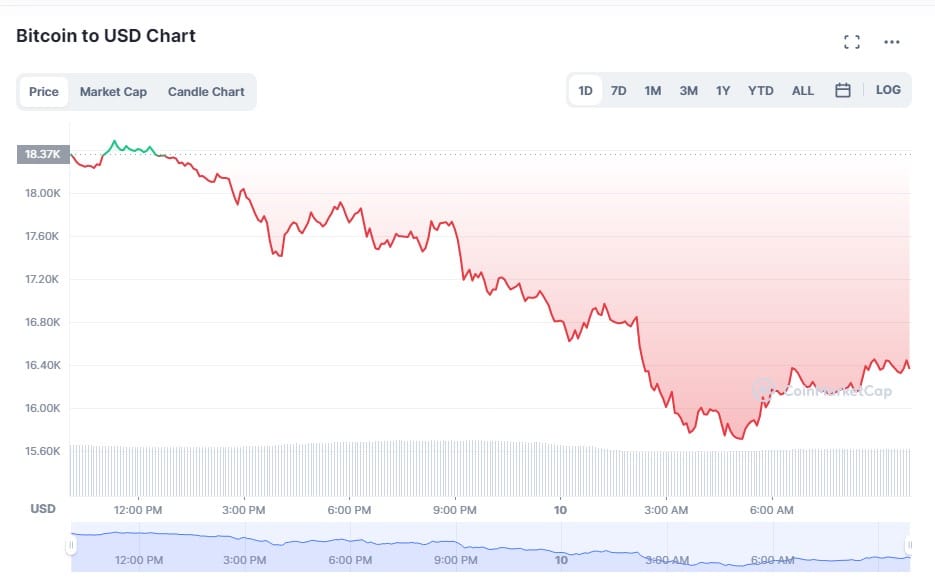935x579 pixels.
Task: Switch to the Price tab
Action: [44, 92]
